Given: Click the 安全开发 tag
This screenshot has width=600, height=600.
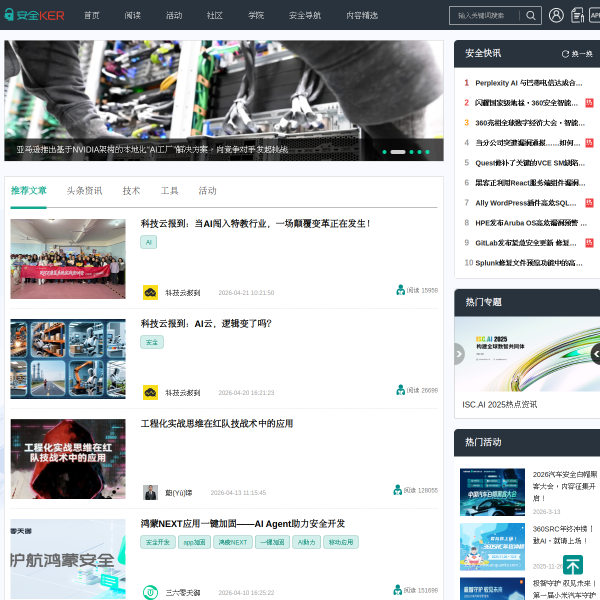Looking at the screenshot, I should [158, 542].
